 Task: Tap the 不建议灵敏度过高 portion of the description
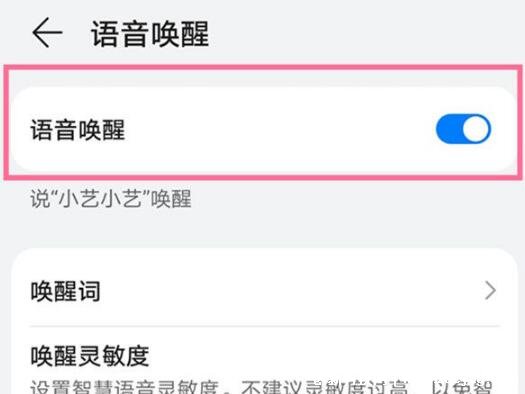(325, 387)
